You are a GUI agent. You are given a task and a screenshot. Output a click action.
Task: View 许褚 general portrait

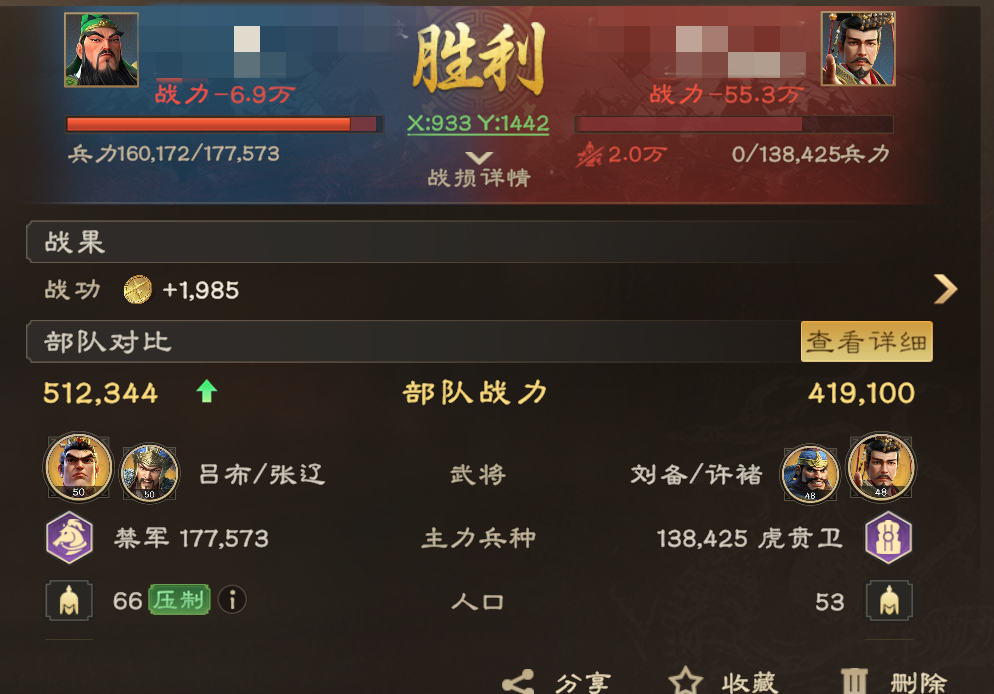point(810,474)
